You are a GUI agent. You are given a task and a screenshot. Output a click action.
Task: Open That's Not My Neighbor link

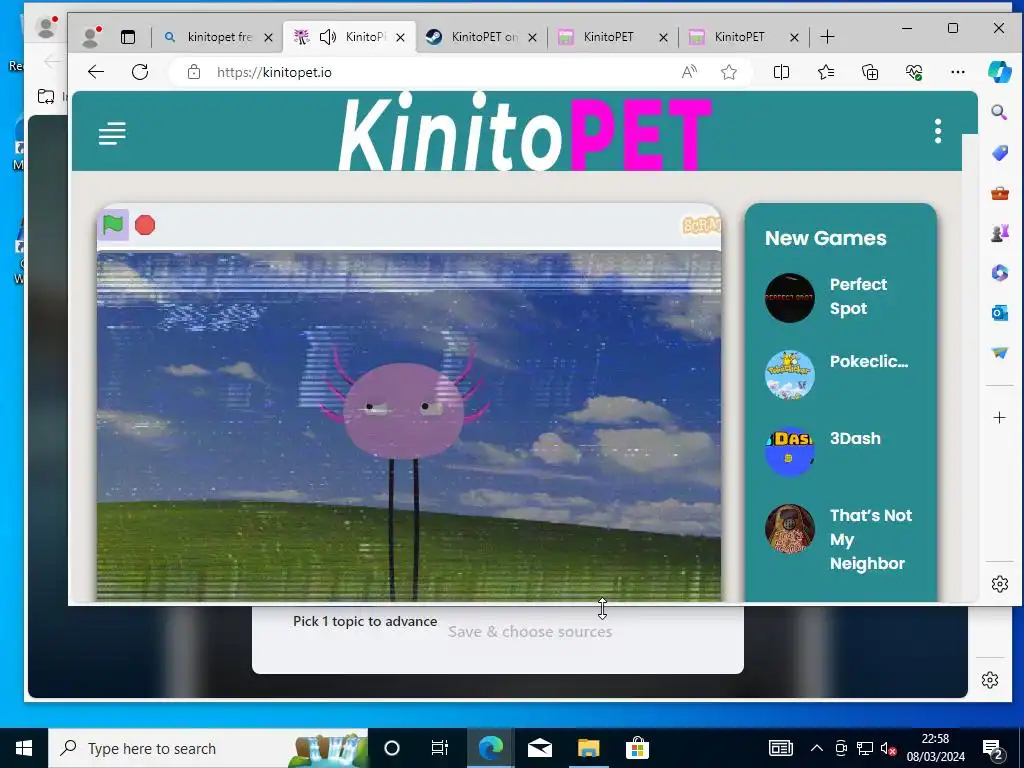[x=871, y=539]
